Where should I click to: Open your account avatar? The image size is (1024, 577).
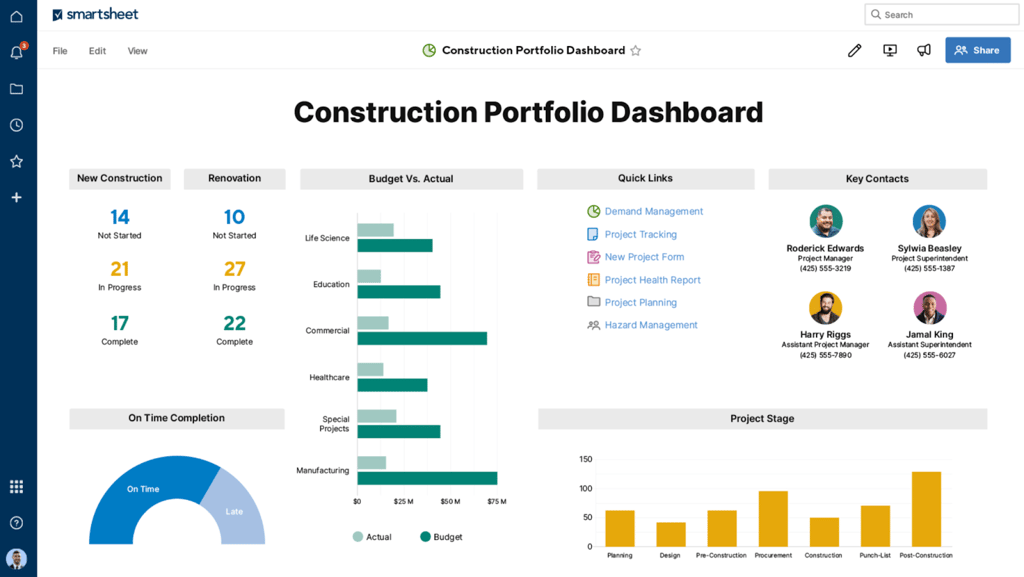[17, 558]
